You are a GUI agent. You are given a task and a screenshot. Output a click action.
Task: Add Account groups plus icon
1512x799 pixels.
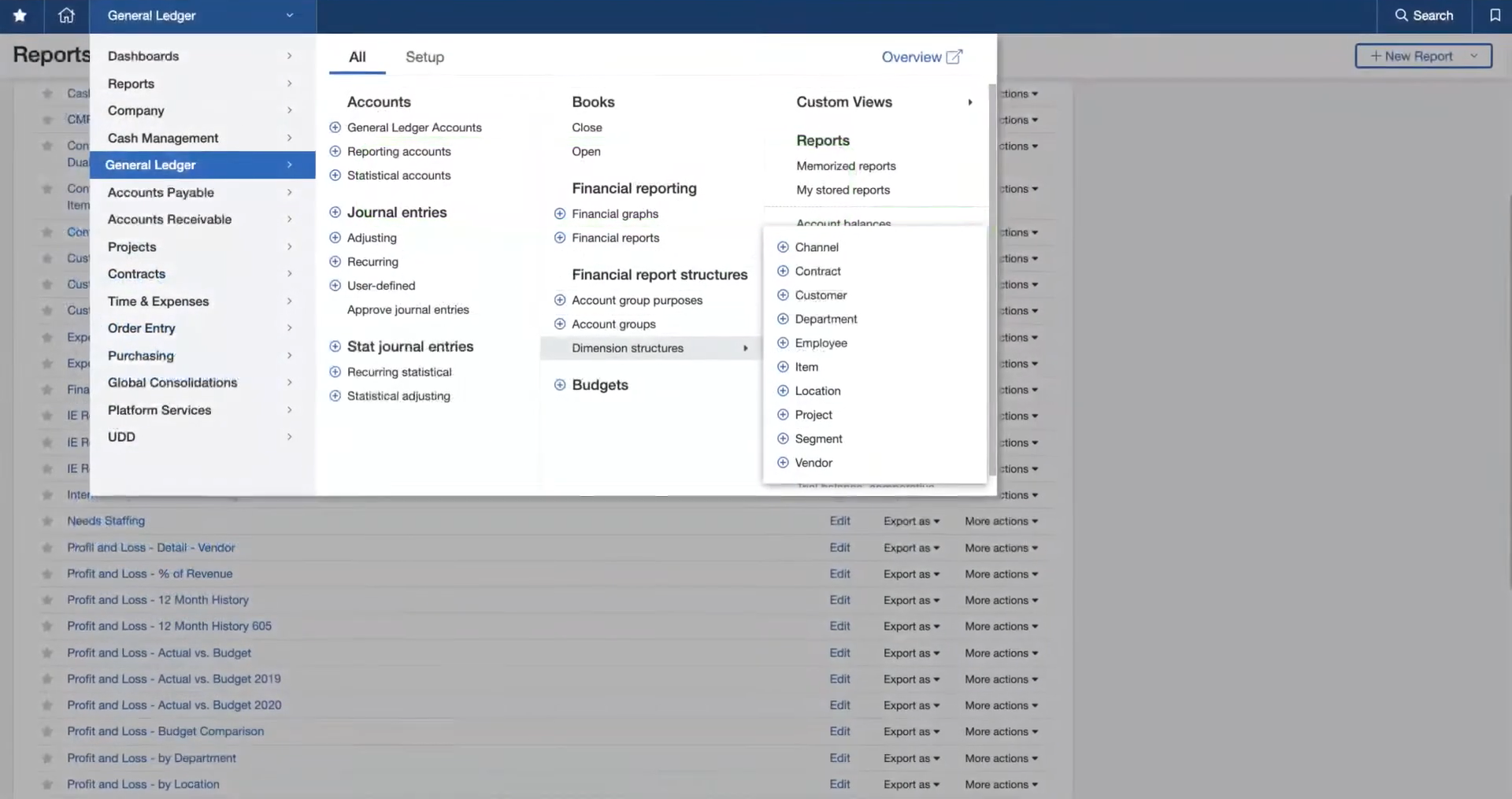pos(560,324)
